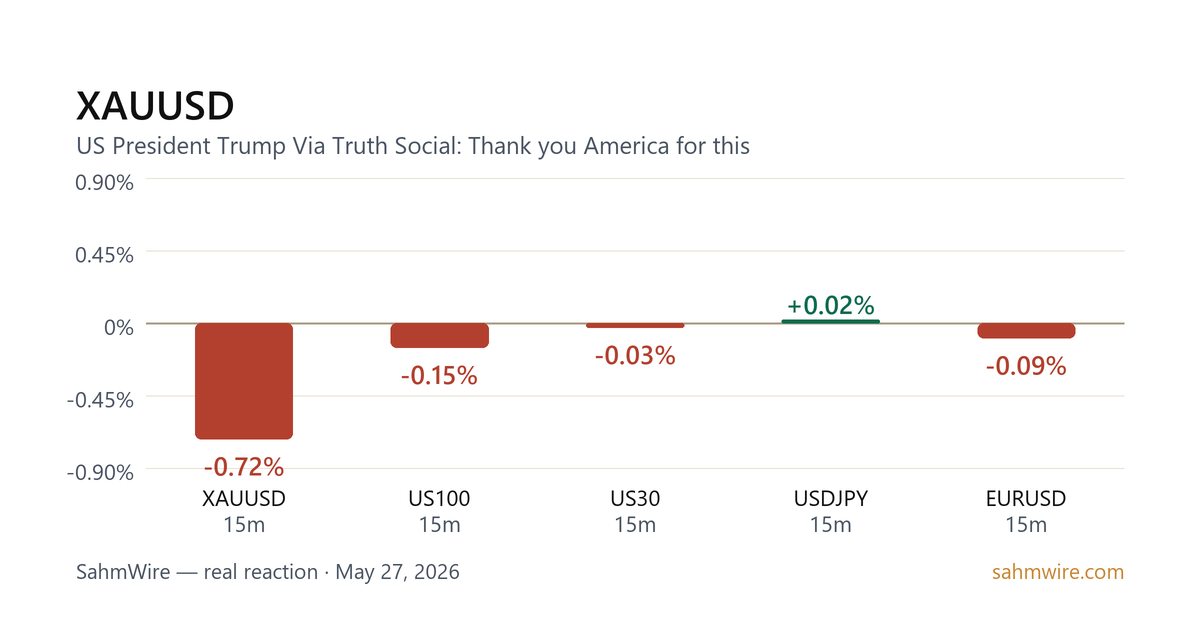The image size is (1200, 630).
Task: Open the sahmwire.com link
Action: (x=1058, y=573)
